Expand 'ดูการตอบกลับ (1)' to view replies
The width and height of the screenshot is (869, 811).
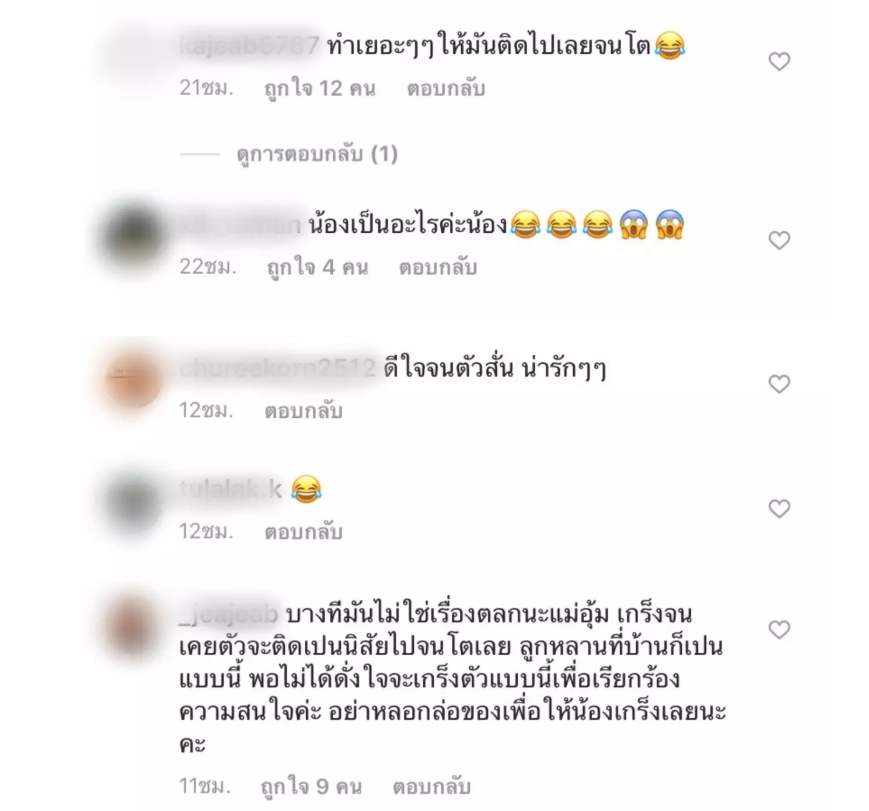(x=317, y=154)
